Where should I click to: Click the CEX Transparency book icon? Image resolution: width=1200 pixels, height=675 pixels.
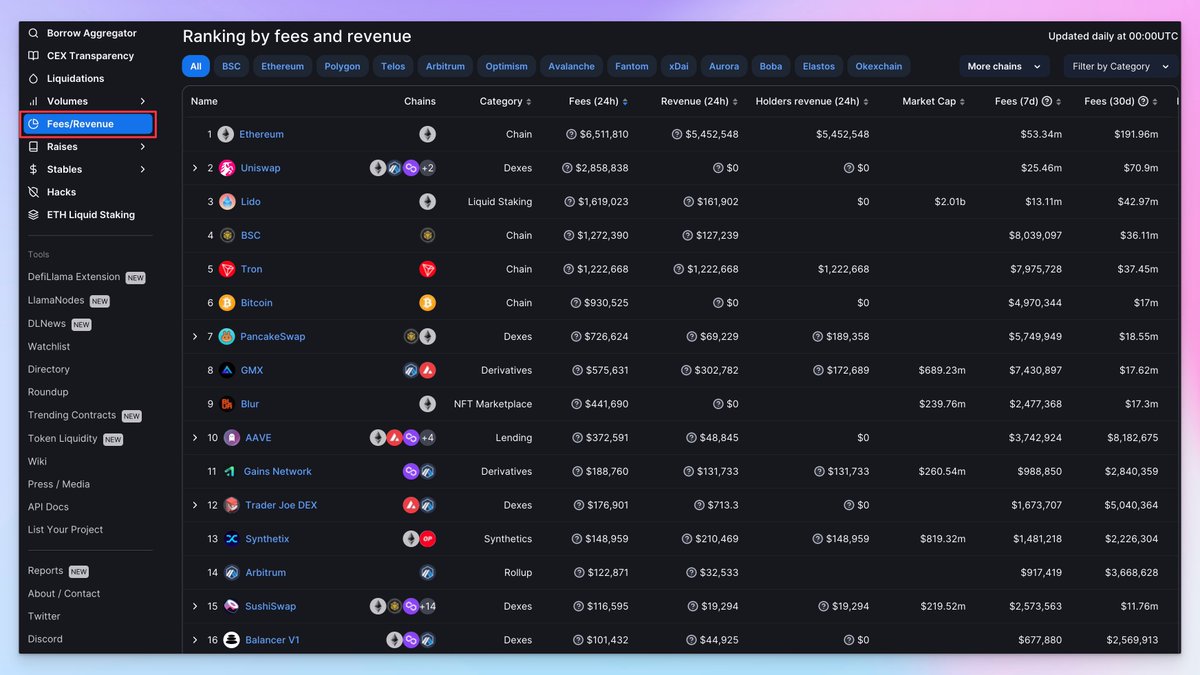(33, 56)
